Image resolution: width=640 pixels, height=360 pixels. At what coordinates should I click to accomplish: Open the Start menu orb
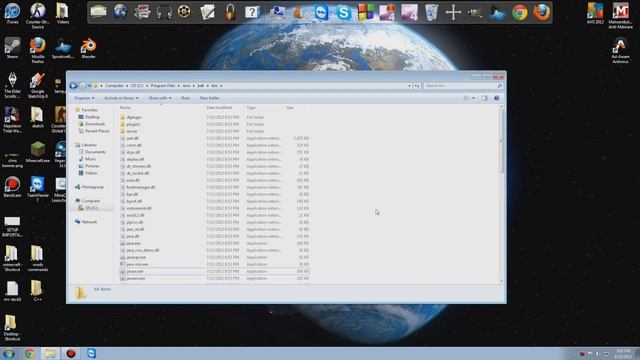tap(9, 353)
